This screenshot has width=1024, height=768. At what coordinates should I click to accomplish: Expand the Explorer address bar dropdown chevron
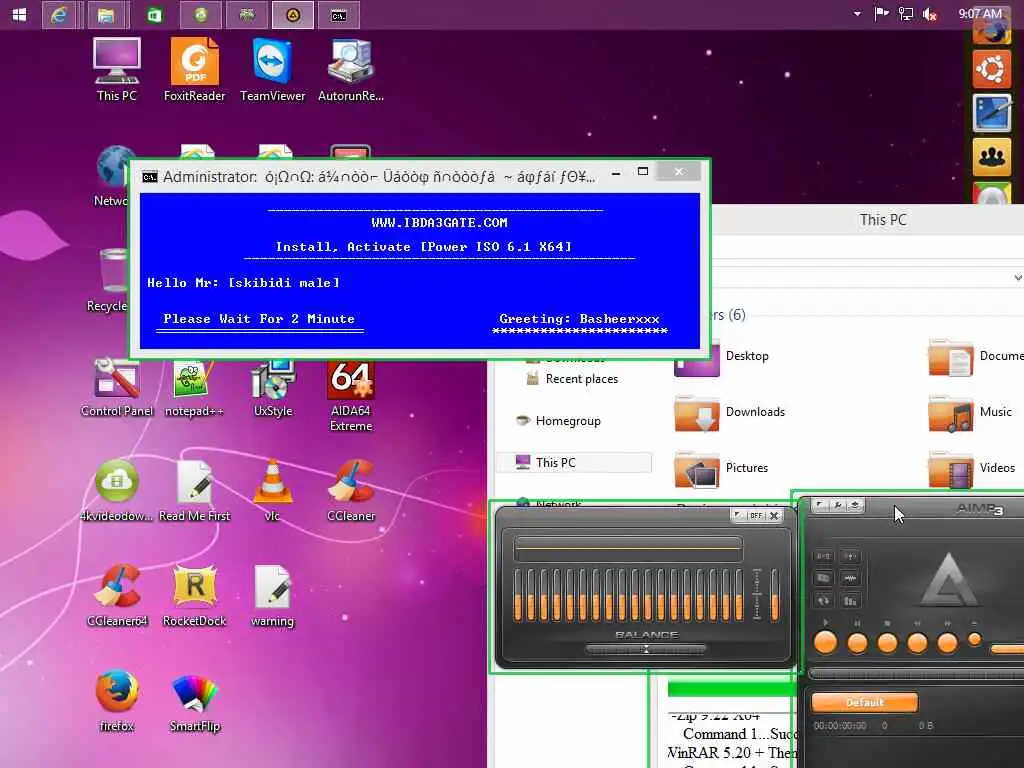(1017, 278)
